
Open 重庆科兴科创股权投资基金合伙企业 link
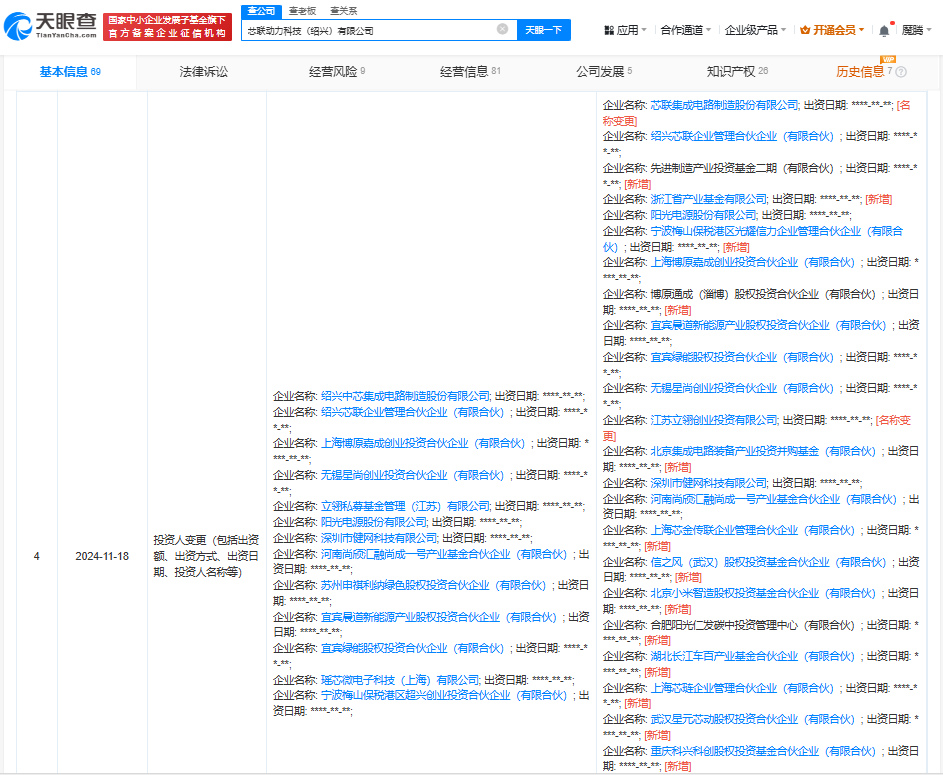pyautogui.click(x=763, y=751)
